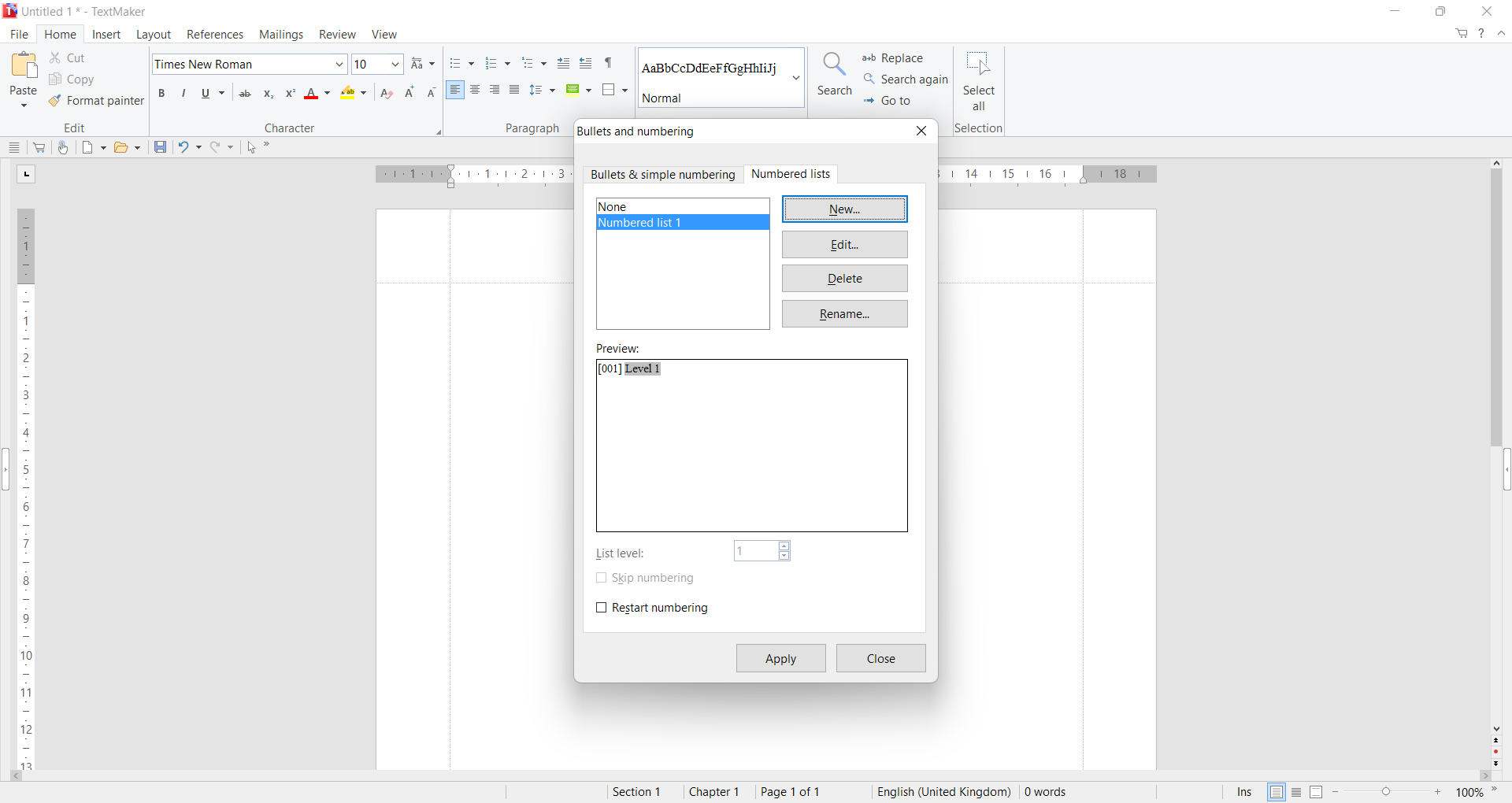Expand the font size dropdown

pyautogui.click(x=395, y=65)
